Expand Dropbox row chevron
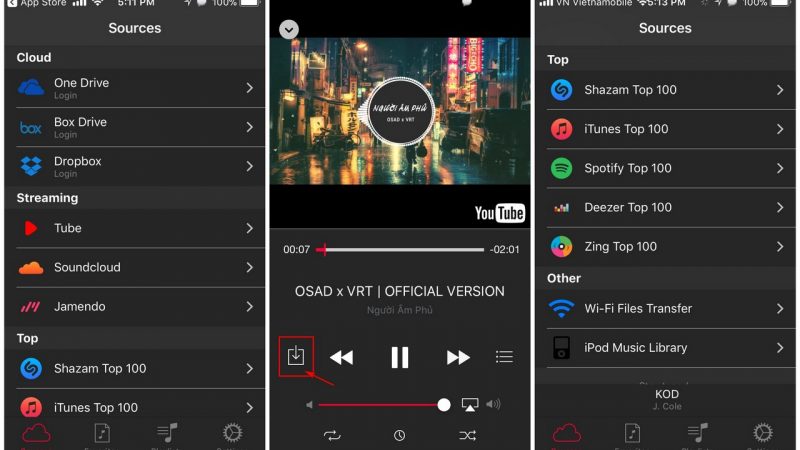 pyautogui.click(x=249, y=166)
